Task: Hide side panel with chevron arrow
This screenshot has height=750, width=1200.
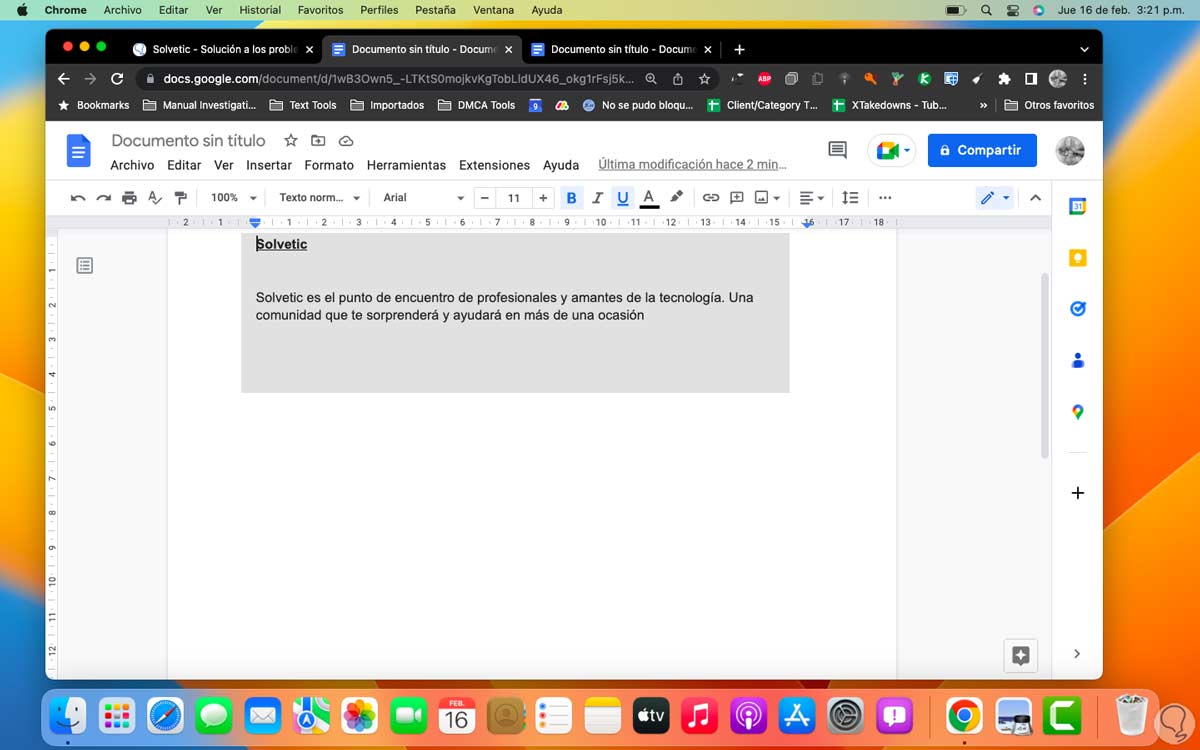Action: (1077, 654)
